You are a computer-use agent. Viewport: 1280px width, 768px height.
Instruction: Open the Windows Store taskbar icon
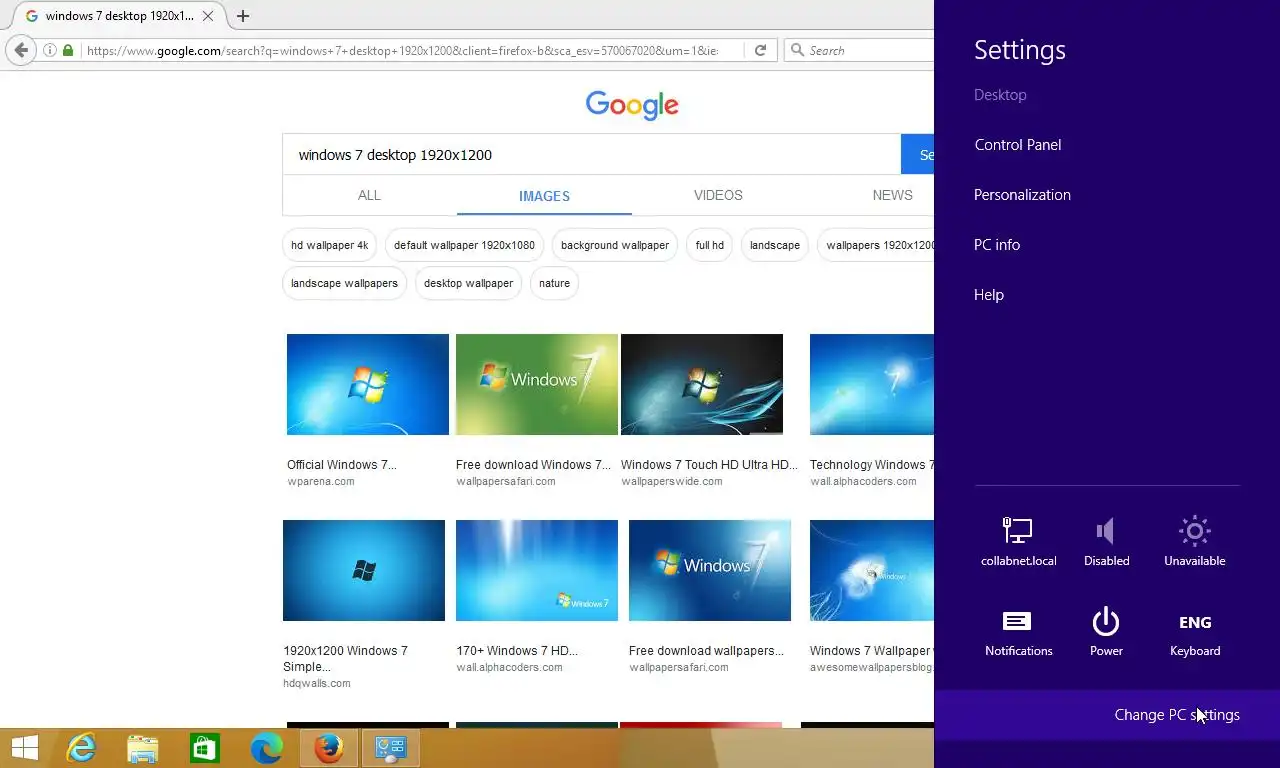(205, 748)
